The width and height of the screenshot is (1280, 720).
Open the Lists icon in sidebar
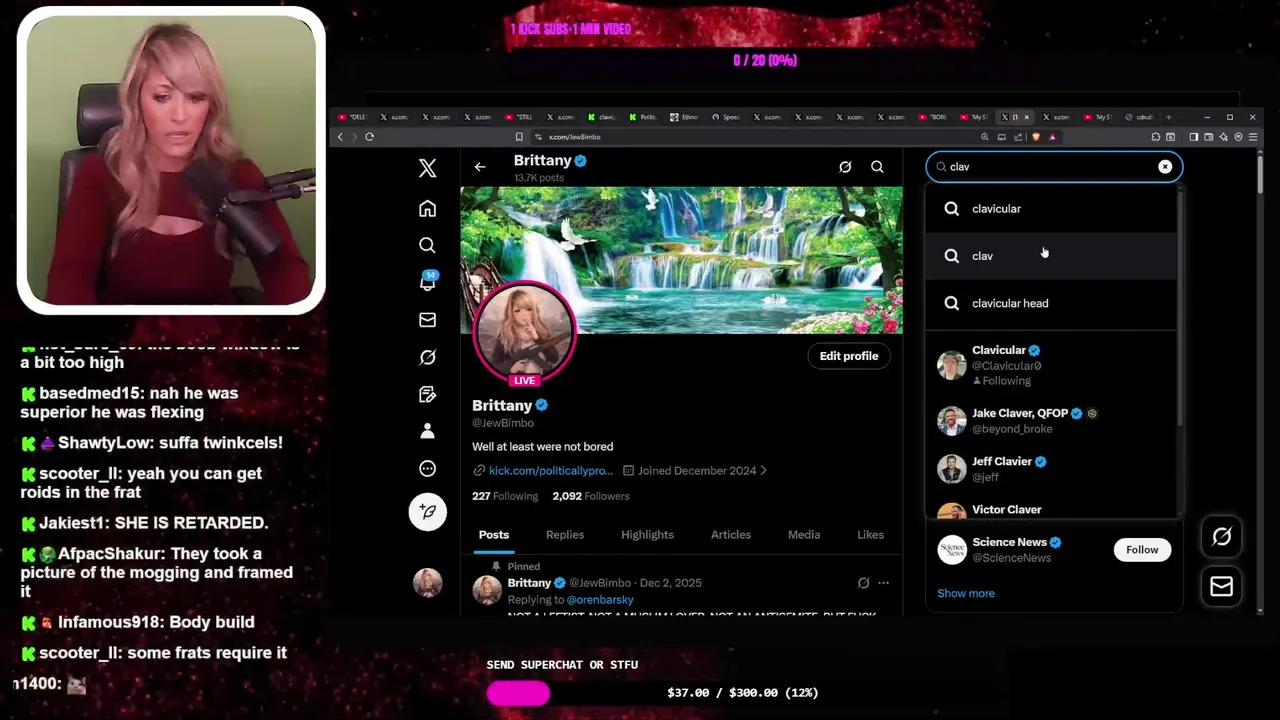click(427, 394)
